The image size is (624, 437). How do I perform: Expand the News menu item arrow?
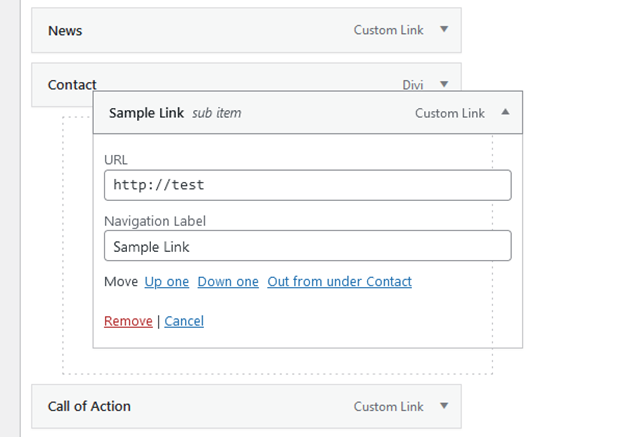444,29
